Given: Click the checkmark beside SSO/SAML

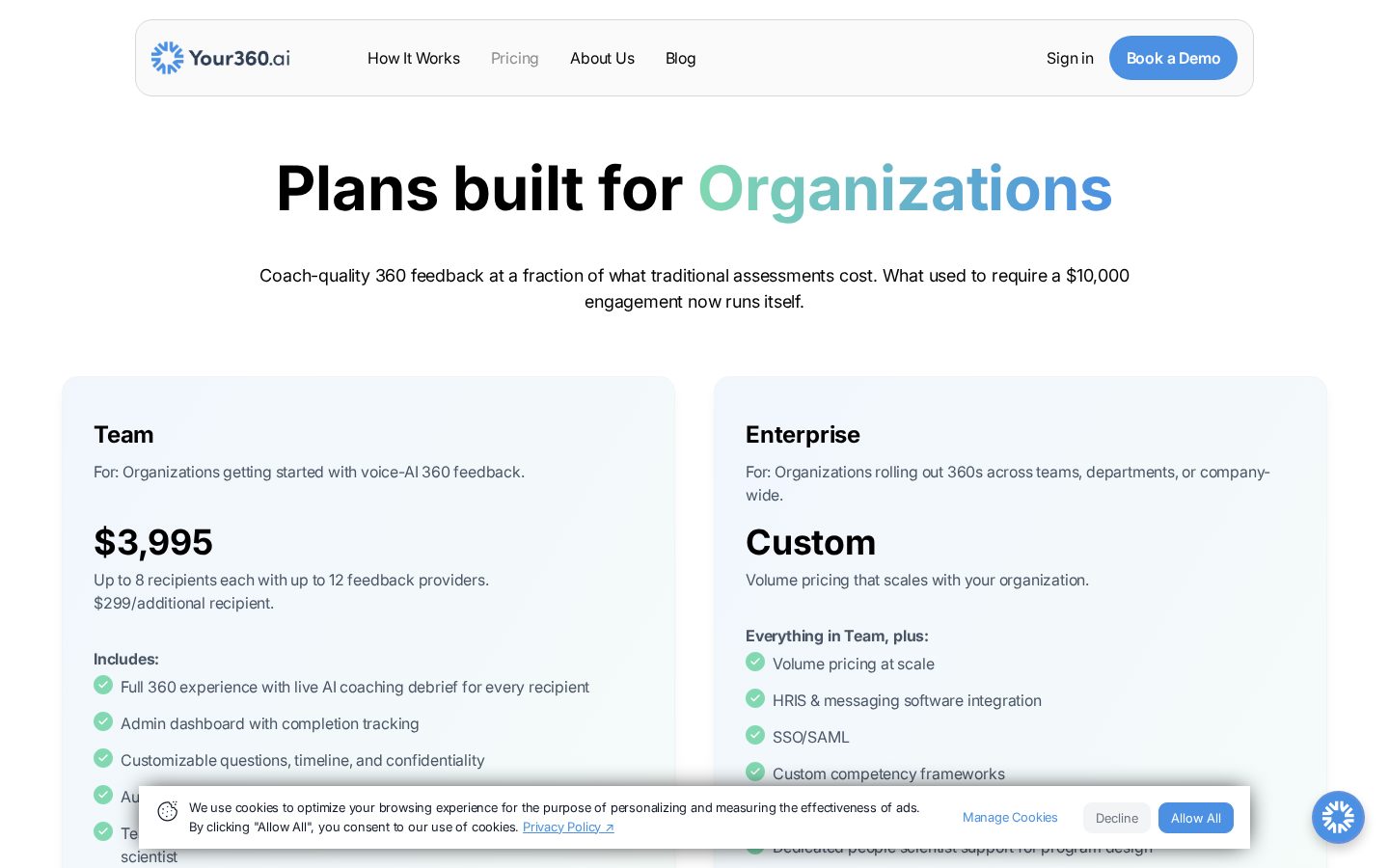Looking at the screenshot, I should pyautogui.click(x=755, y=735).
